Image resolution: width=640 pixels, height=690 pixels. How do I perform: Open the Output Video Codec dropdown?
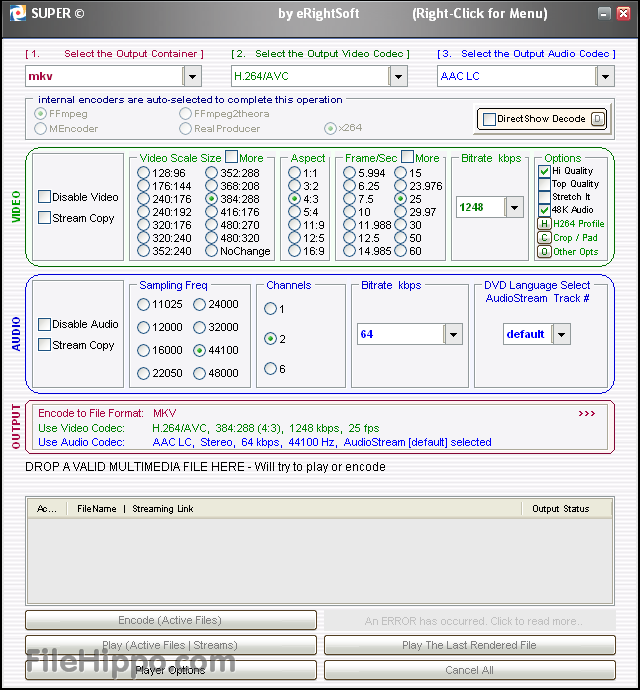(398, 76)
